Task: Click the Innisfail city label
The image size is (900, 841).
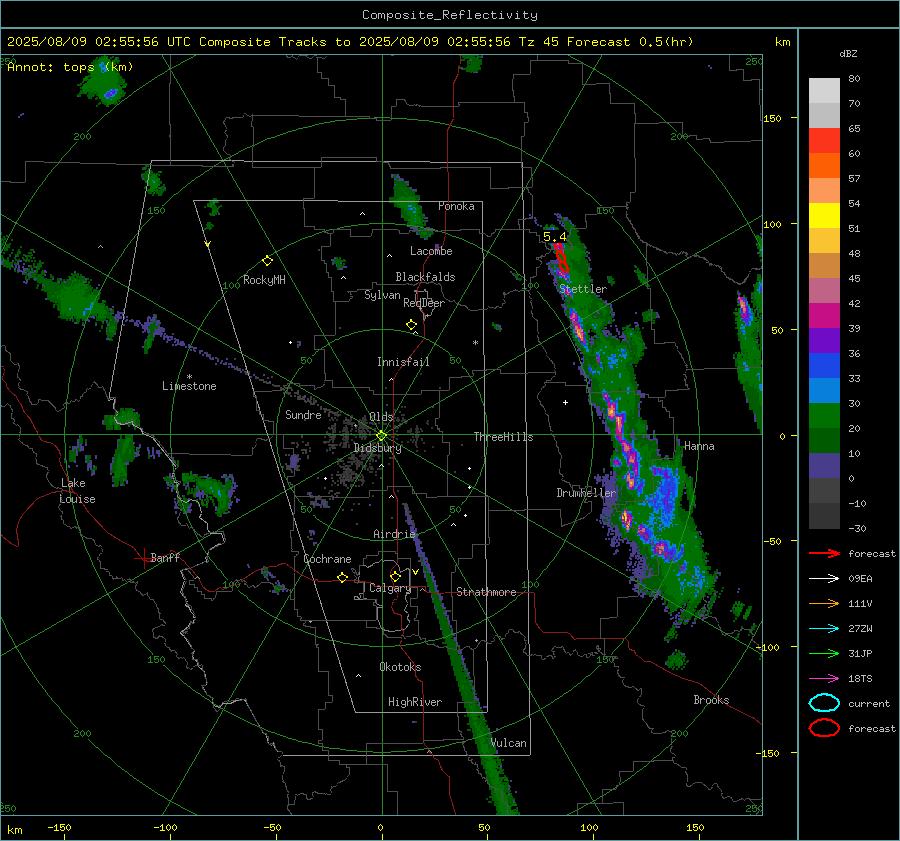Action: pos(403,362)
